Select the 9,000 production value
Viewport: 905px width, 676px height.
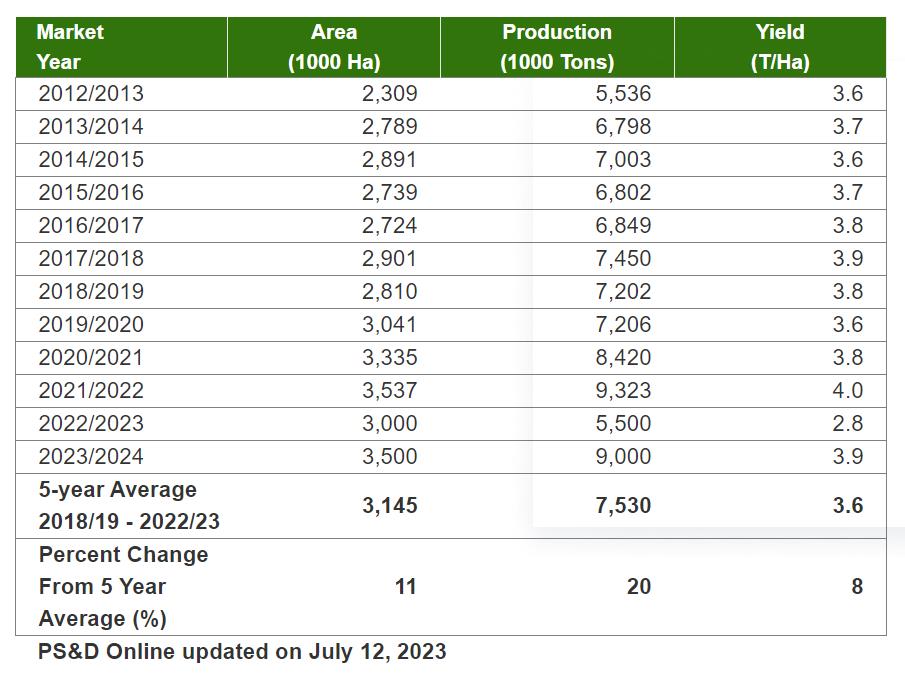(622, 457)
